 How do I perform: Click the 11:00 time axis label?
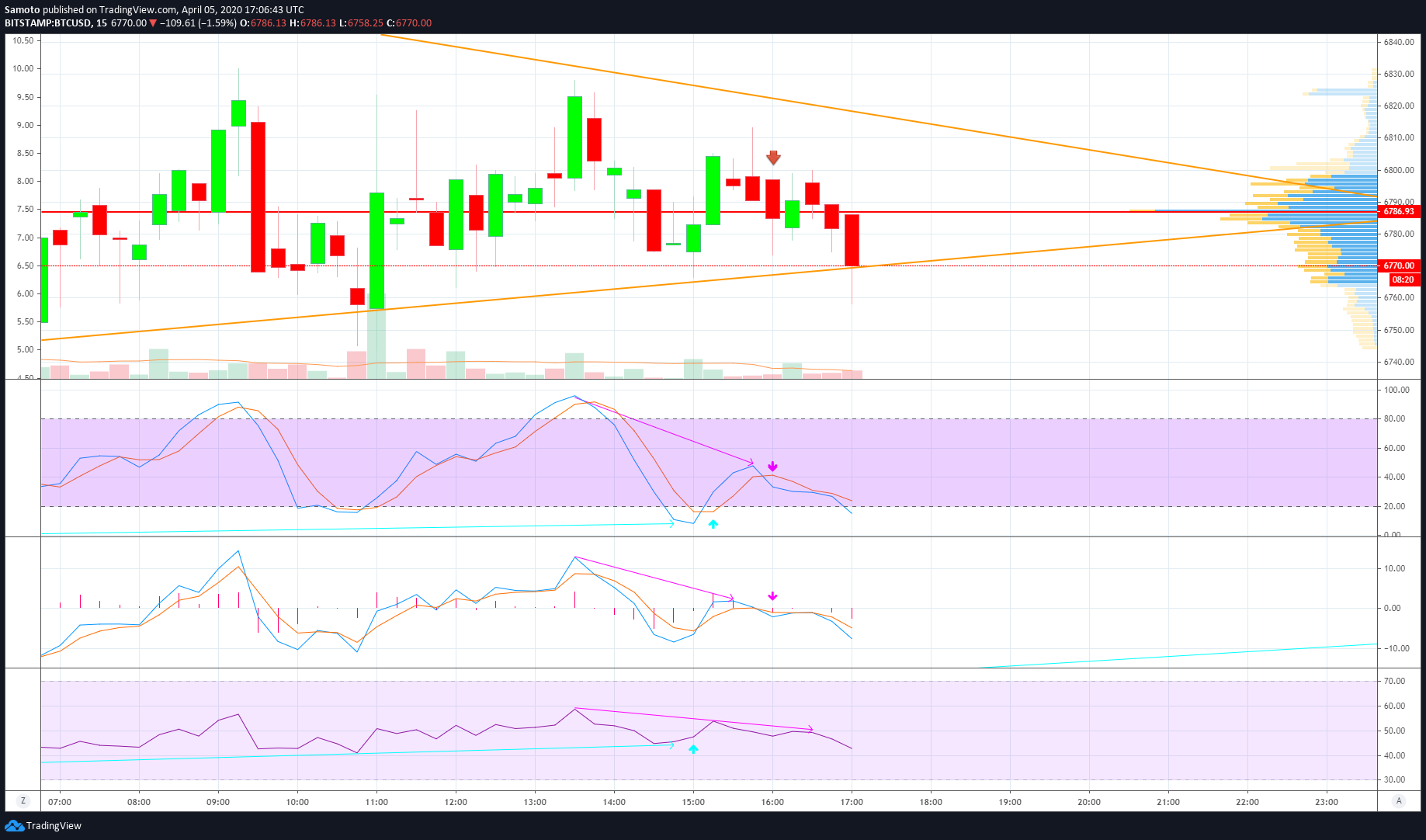[x=376, y=802]
